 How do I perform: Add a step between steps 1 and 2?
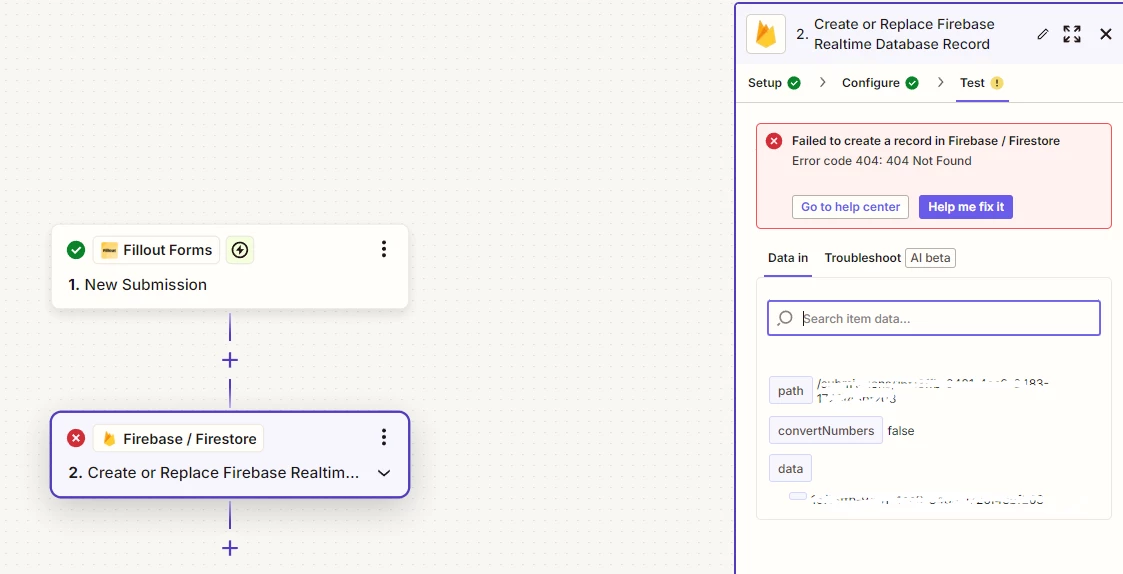coord(230,360)
